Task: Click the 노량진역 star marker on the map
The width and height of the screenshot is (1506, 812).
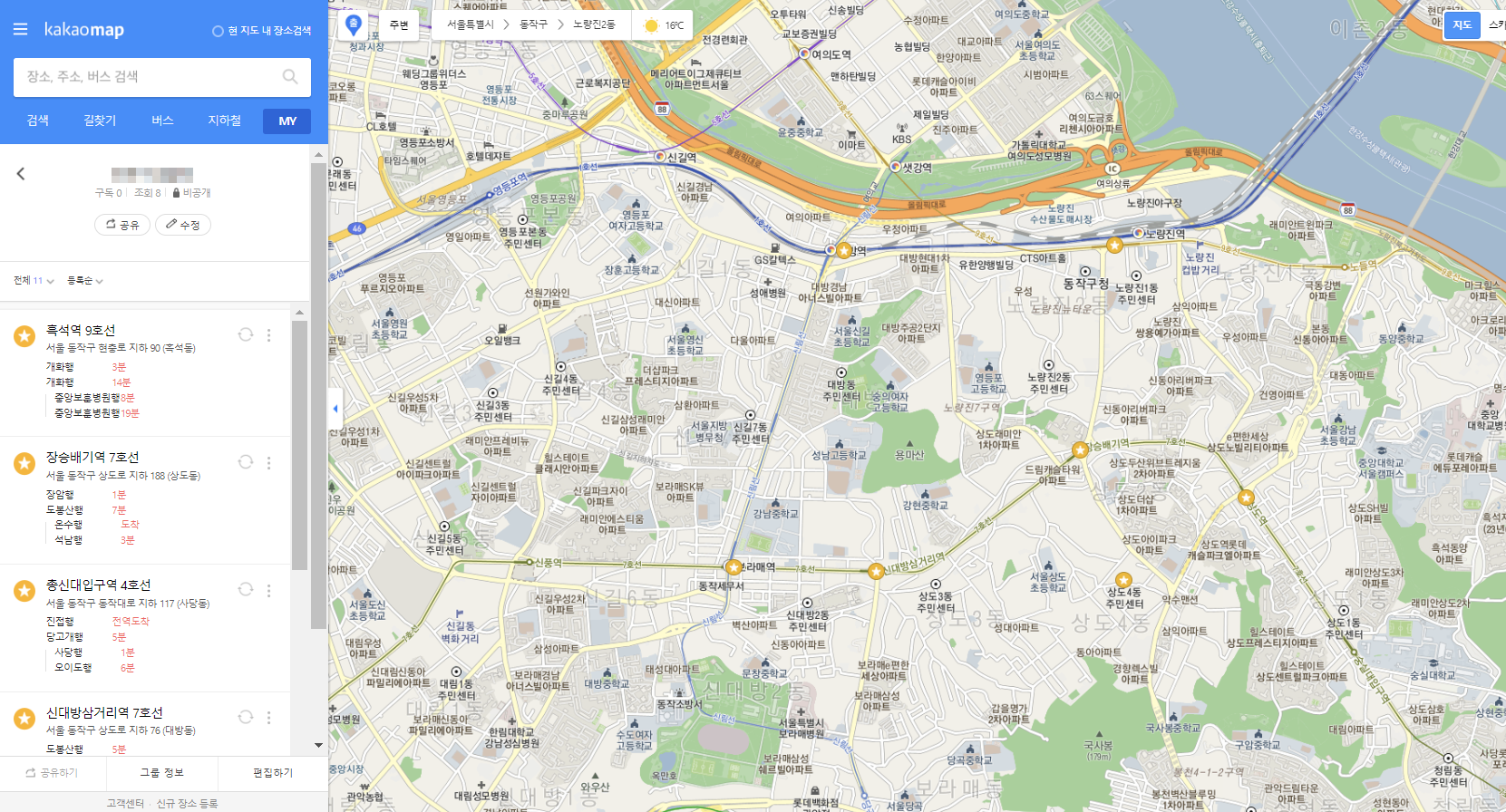Action: coord(1114,245)
